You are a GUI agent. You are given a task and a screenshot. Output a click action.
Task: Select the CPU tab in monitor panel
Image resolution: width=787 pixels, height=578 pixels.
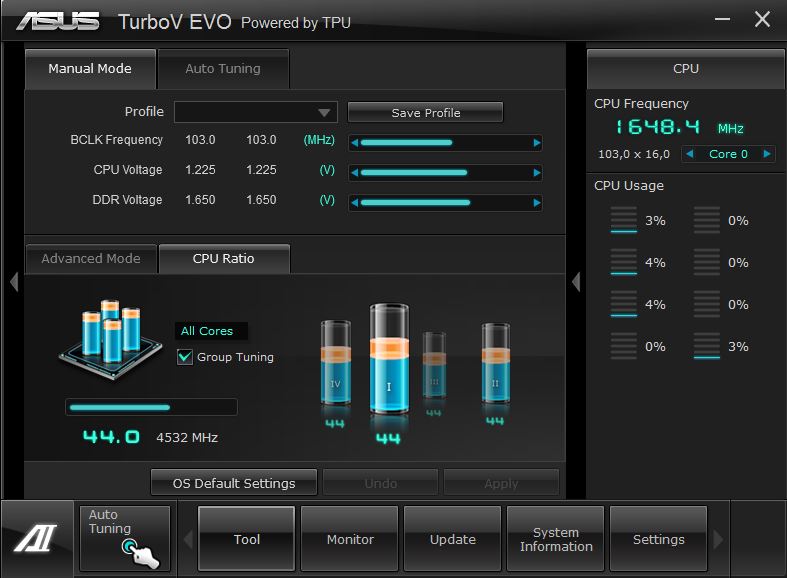coord(686,69)
